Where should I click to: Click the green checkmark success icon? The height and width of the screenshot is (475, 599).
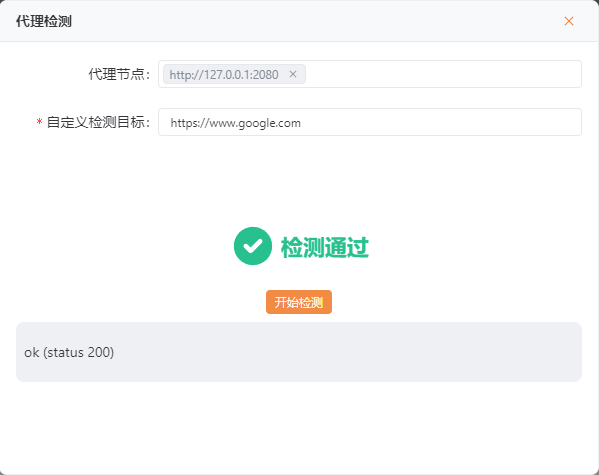pyautogui.click(x=253, y=246)
